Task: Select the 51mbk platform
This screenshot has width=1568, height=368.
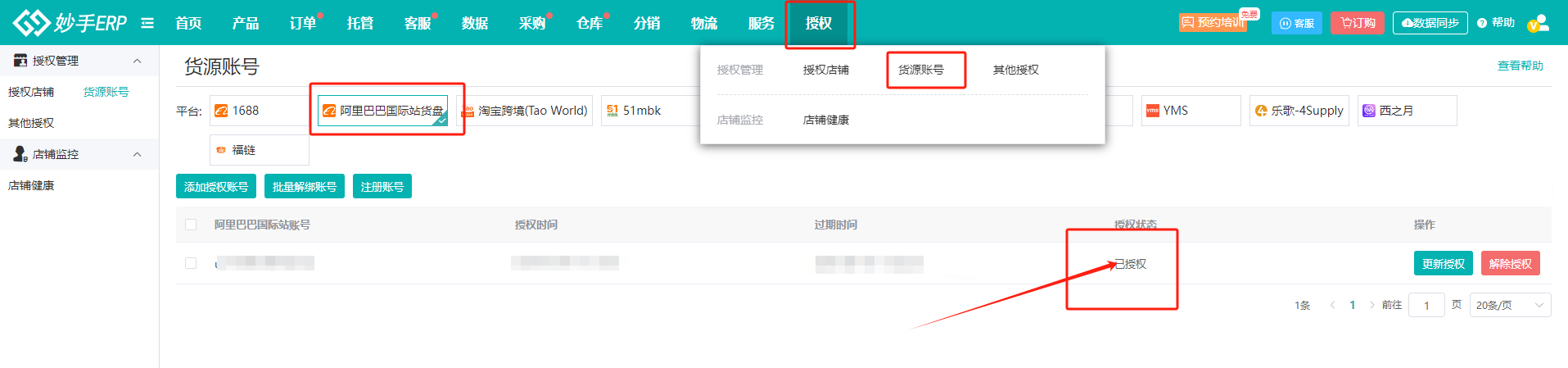Action: click(650, 111)
